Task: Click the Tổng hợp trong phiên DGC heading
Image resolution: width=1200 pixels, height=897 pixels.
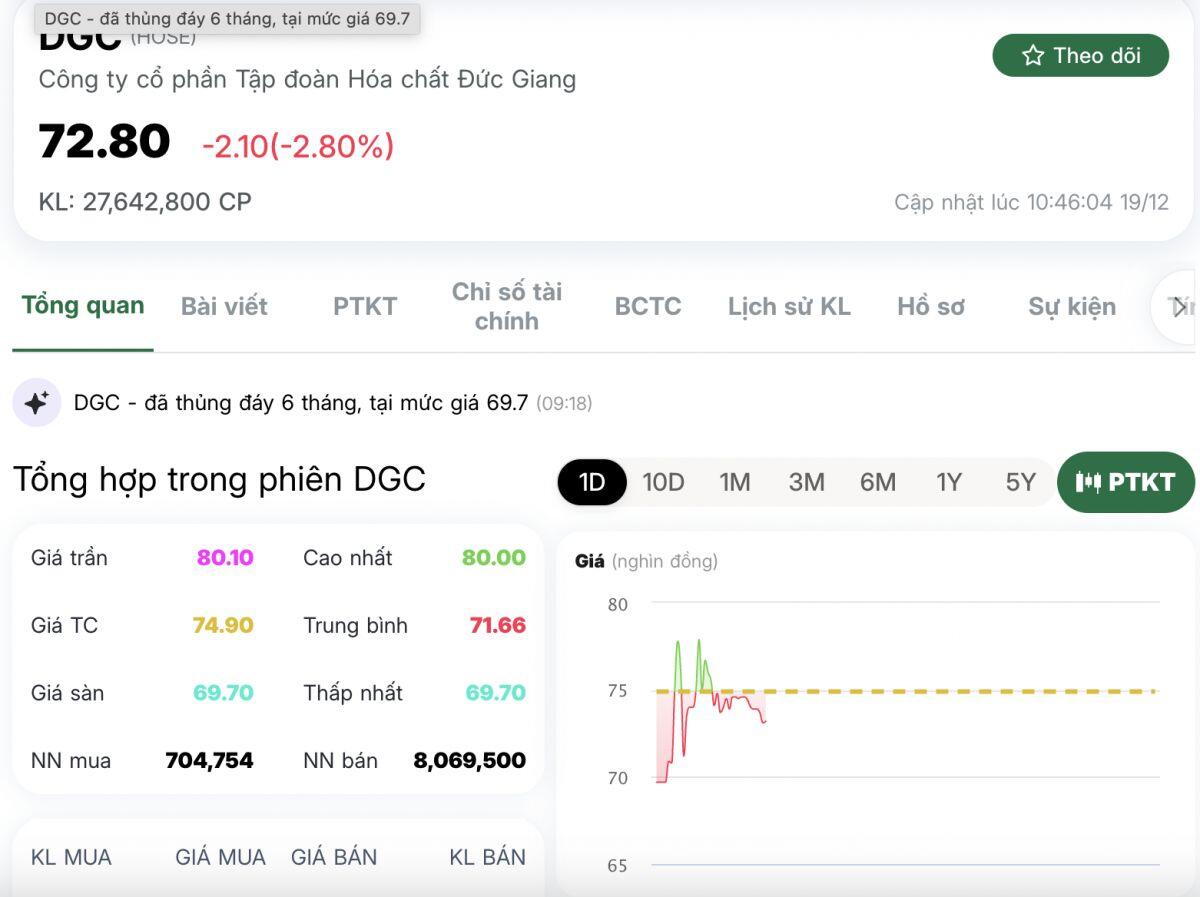Action: [x=219, y=479]
